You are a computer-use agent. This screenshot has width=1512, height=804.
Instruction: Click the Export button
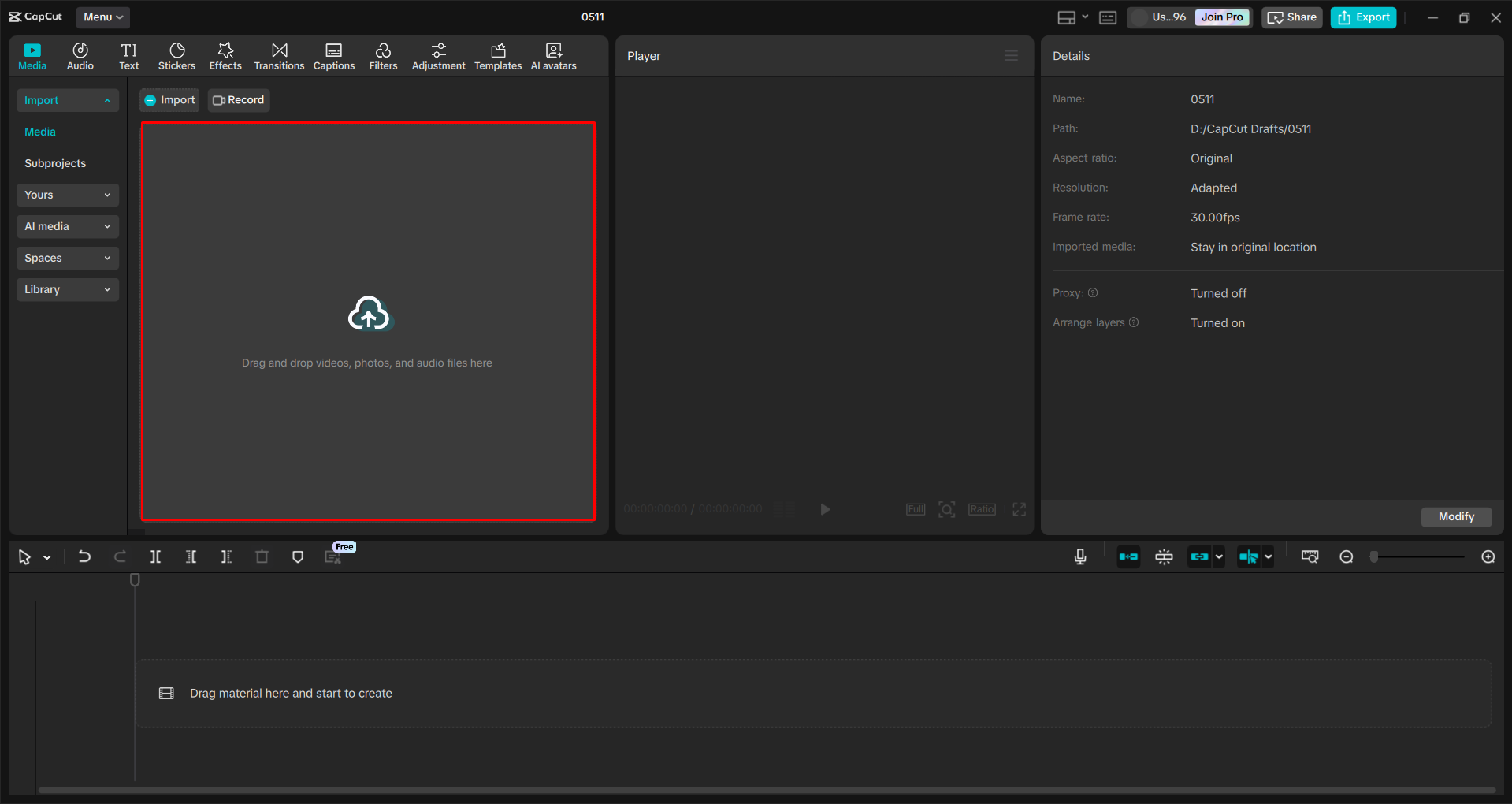(1362, 17)
